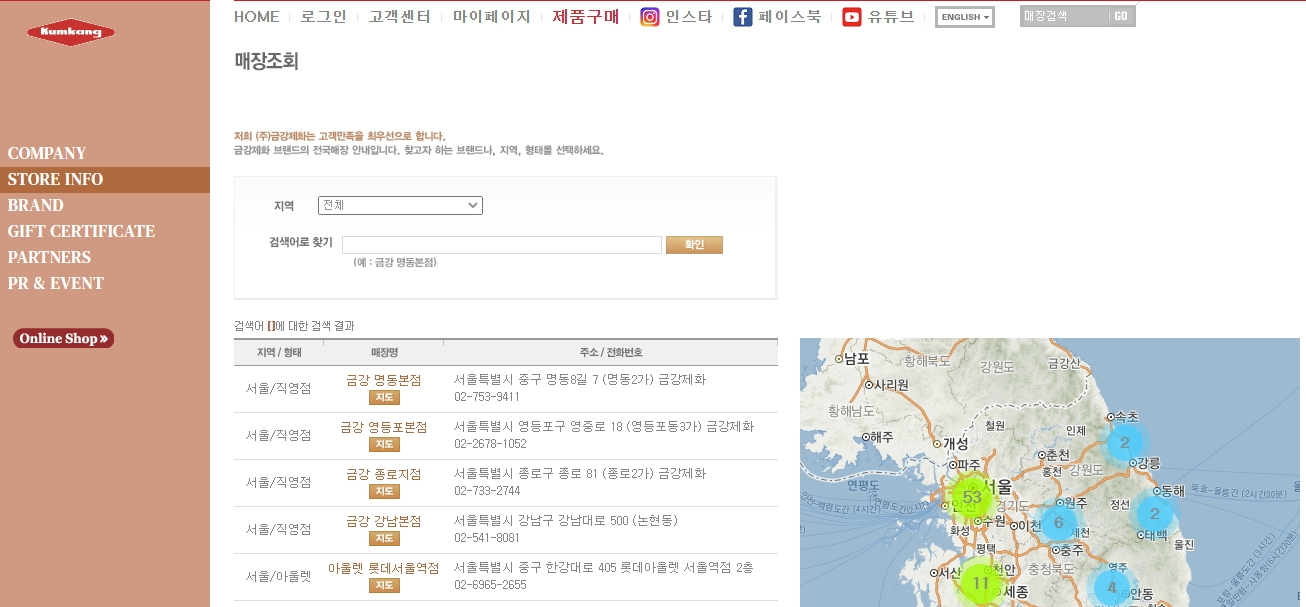Click phone number 02-733-2744

(487, 491)
